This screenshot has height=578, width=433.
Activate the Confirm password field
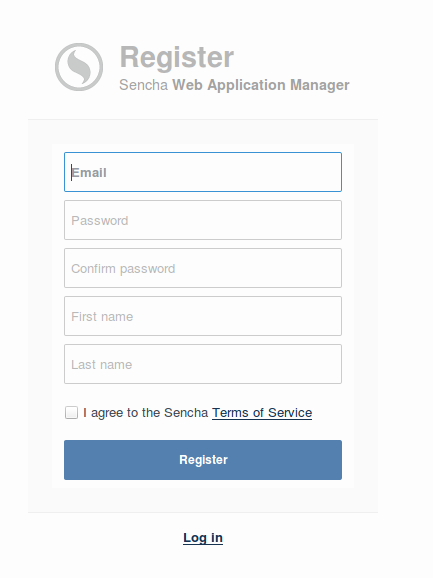point(203,268)
